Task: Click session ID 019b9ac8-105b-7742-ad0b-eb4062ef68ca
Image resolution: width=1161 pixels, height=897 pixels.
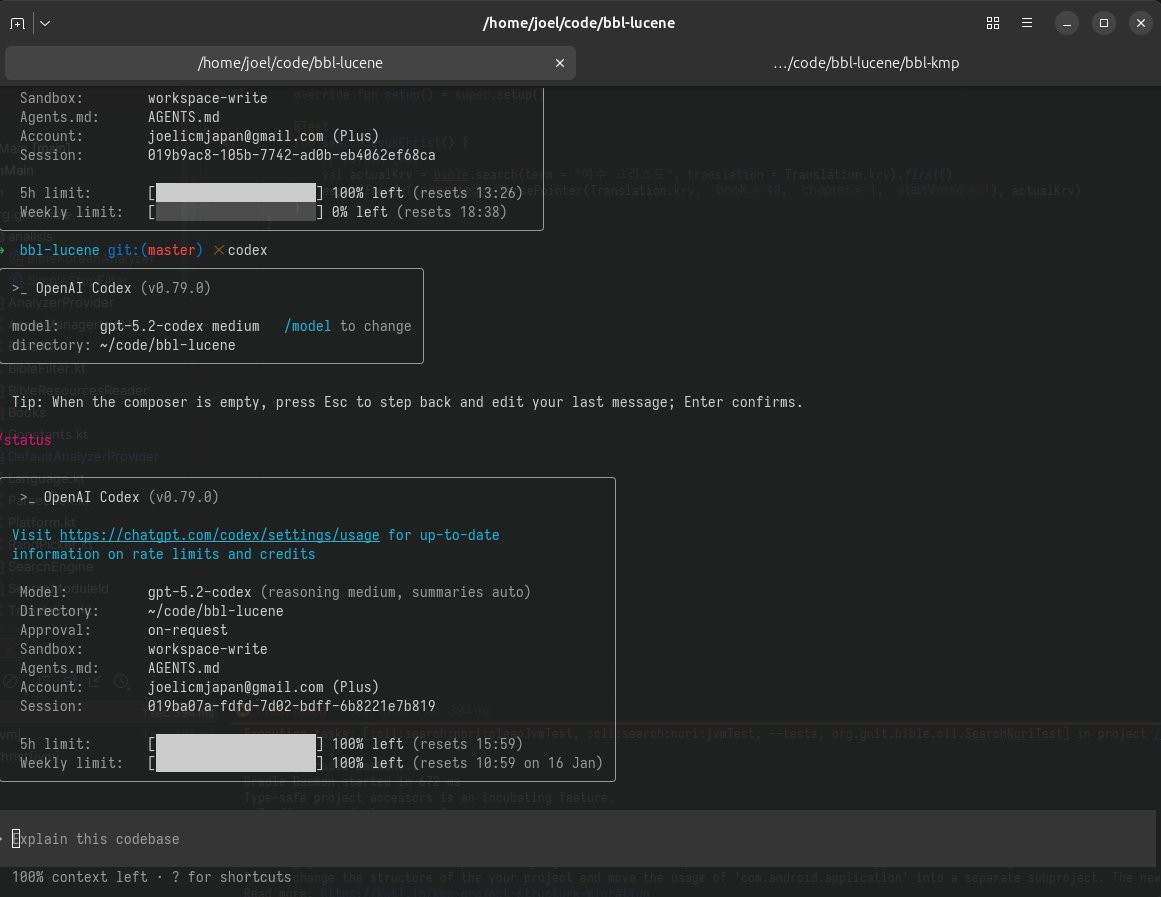Action: click(x=291, y=155)
